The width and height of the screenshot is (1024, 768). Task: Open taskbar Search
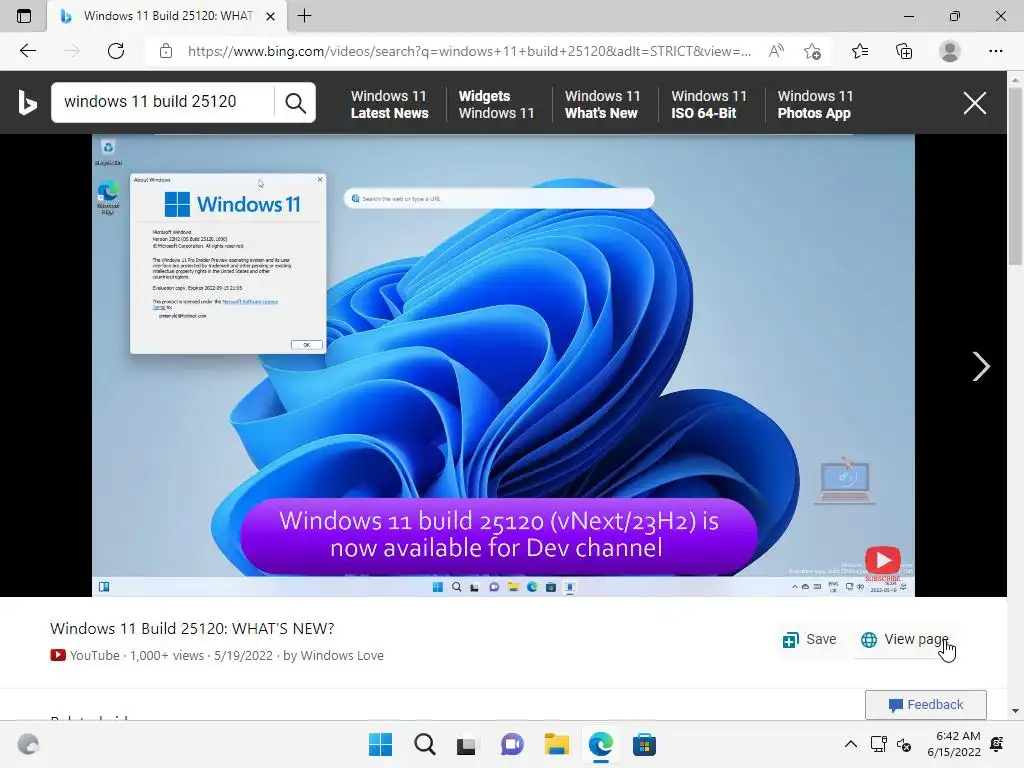[x=424, y=744]
